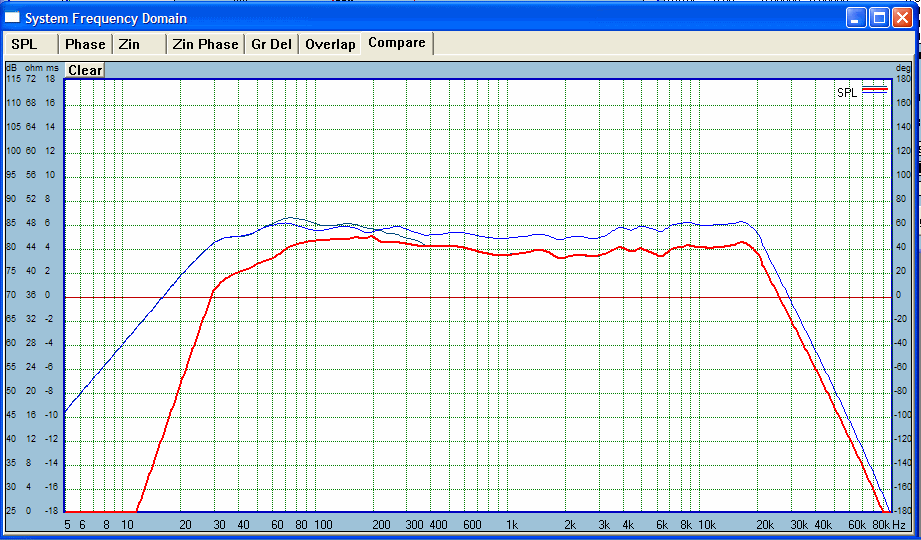Select the Compare tab
The image size is (921, 540).
397,43
